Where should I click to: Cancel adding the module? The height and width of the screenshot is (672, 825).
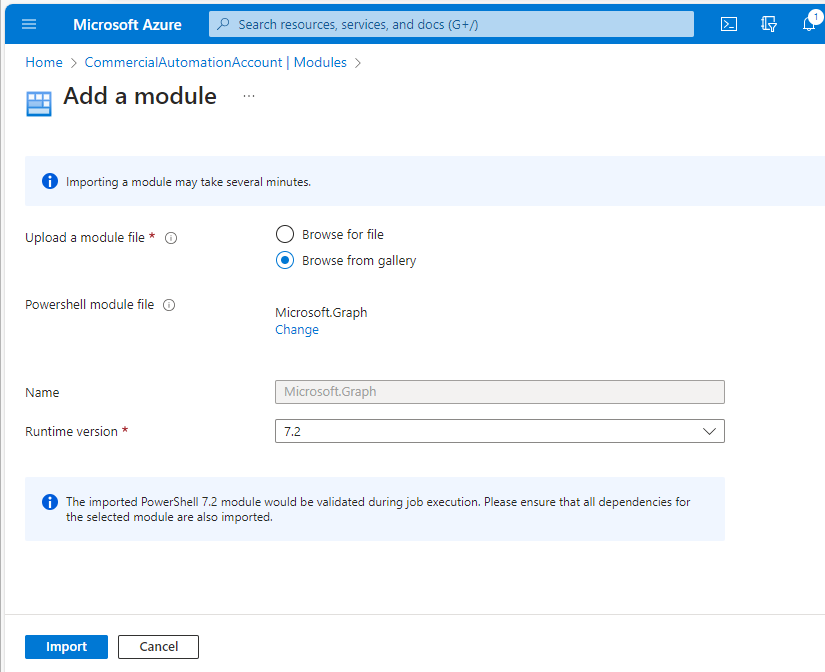[157, 646]
